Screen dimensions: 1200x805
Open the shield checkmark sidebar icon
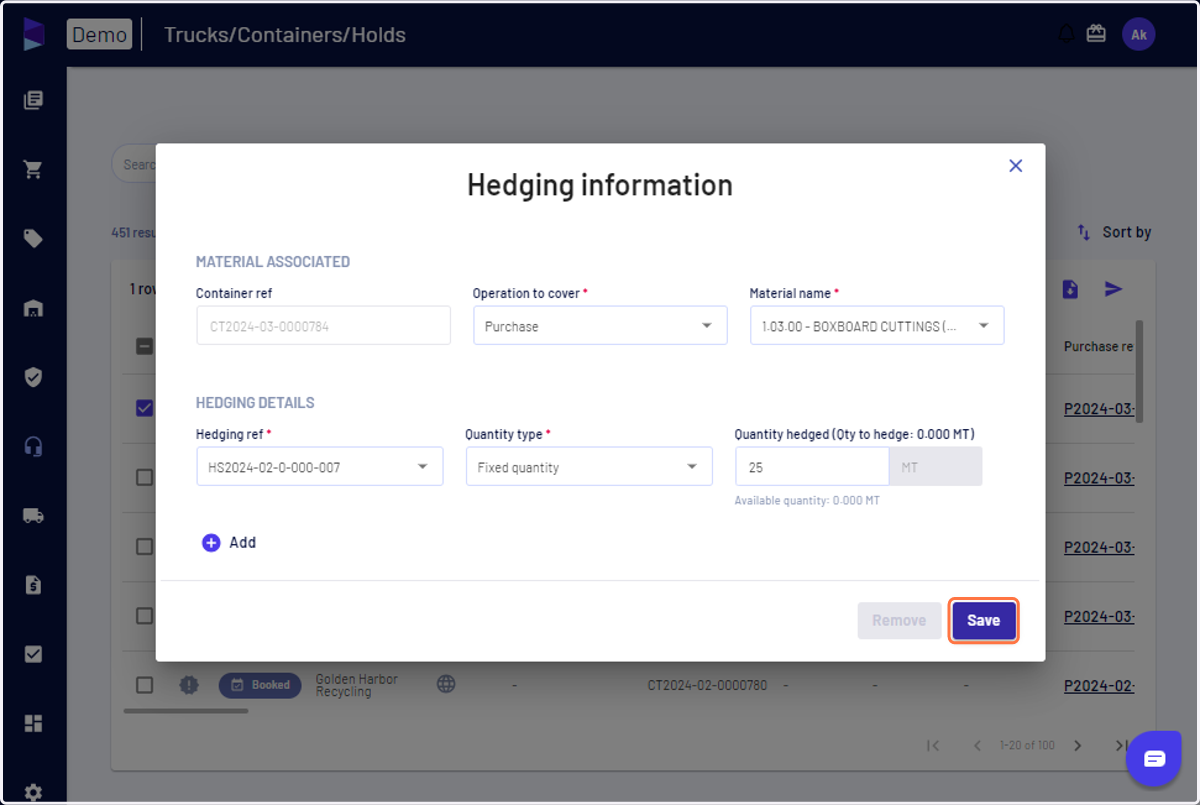pos(33,377)
